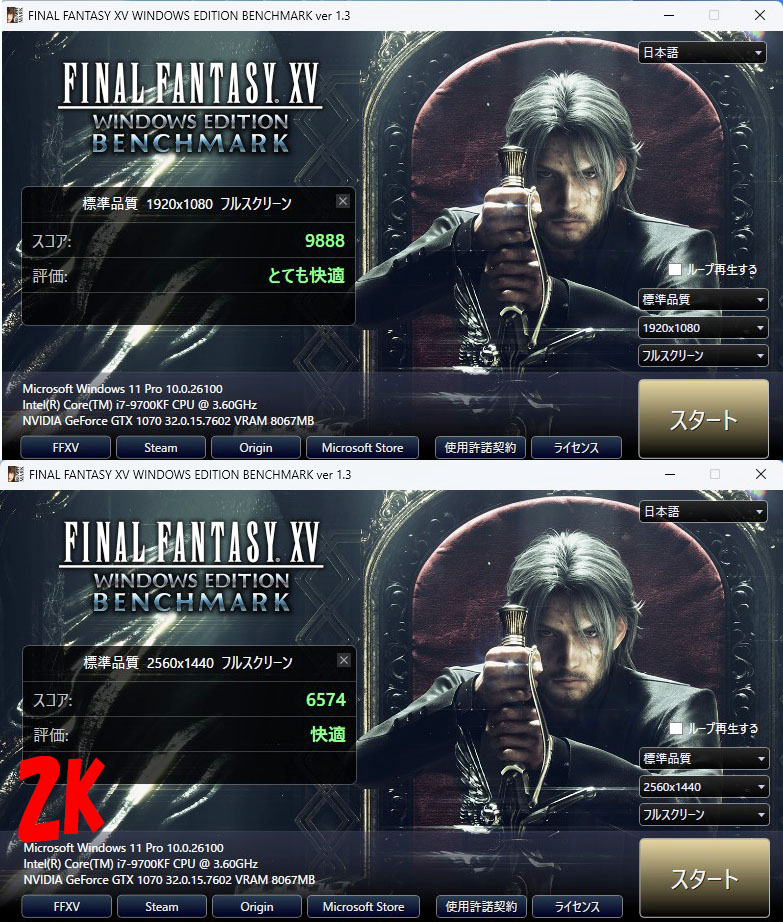Click the スタート button in the top window
This screenshot has height=922, width=783.
(x=704, y=419)
